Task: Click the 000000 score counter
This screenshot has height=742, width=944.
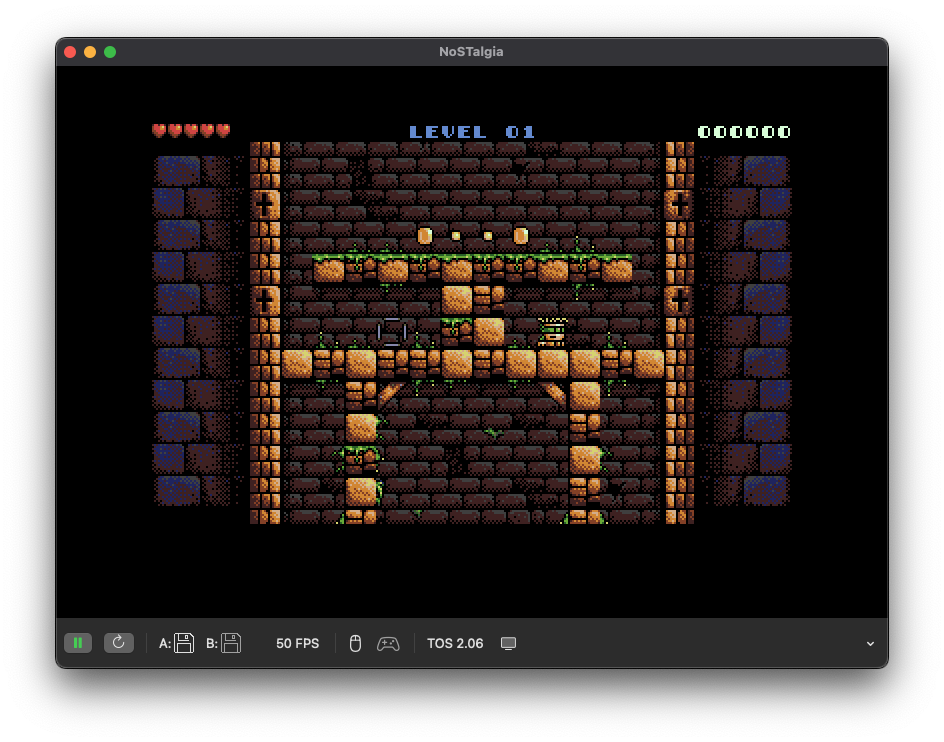Action: click(744, 132)
